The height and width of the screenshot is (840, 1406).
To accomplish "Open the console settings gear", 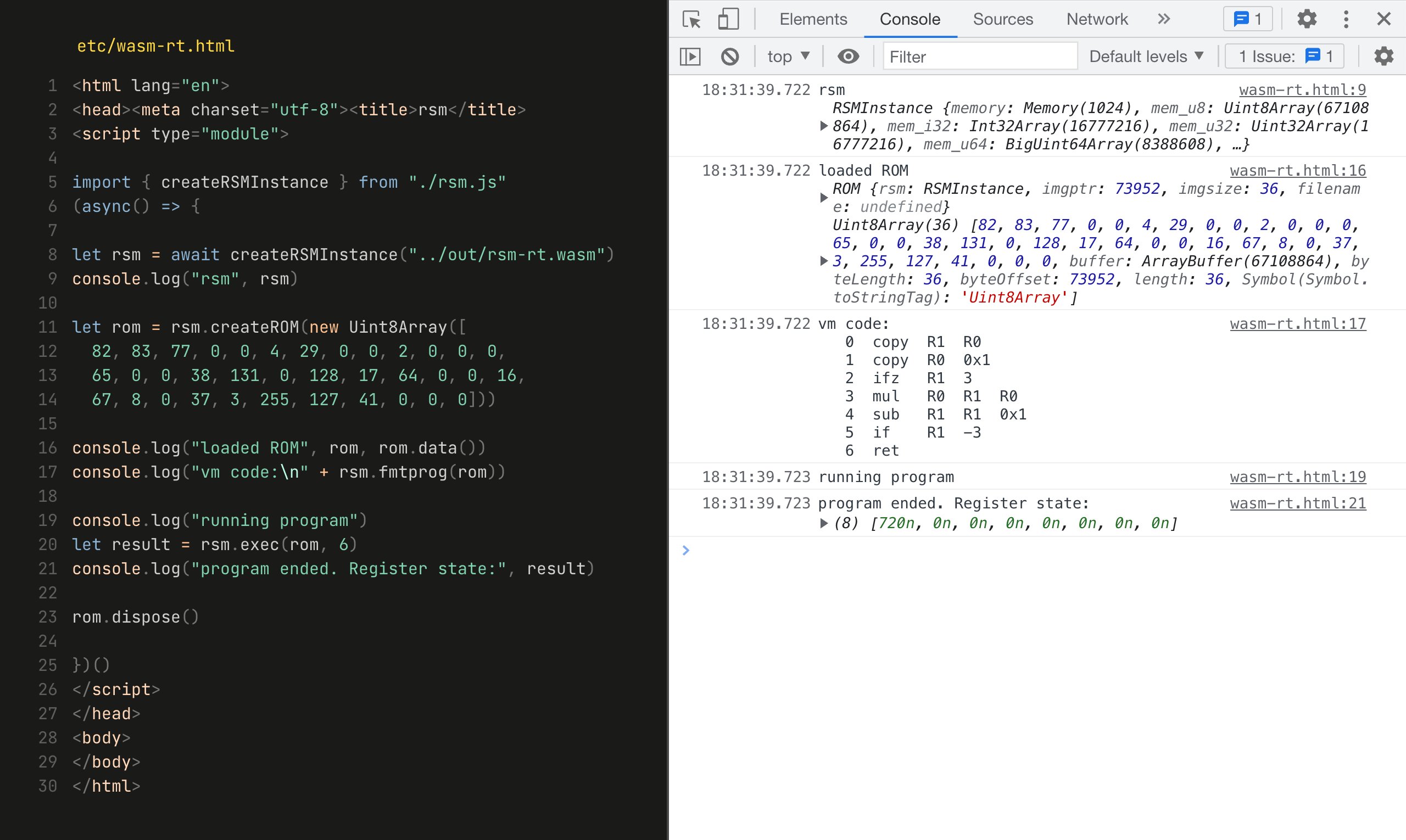I will click(x=1383, y=56).
